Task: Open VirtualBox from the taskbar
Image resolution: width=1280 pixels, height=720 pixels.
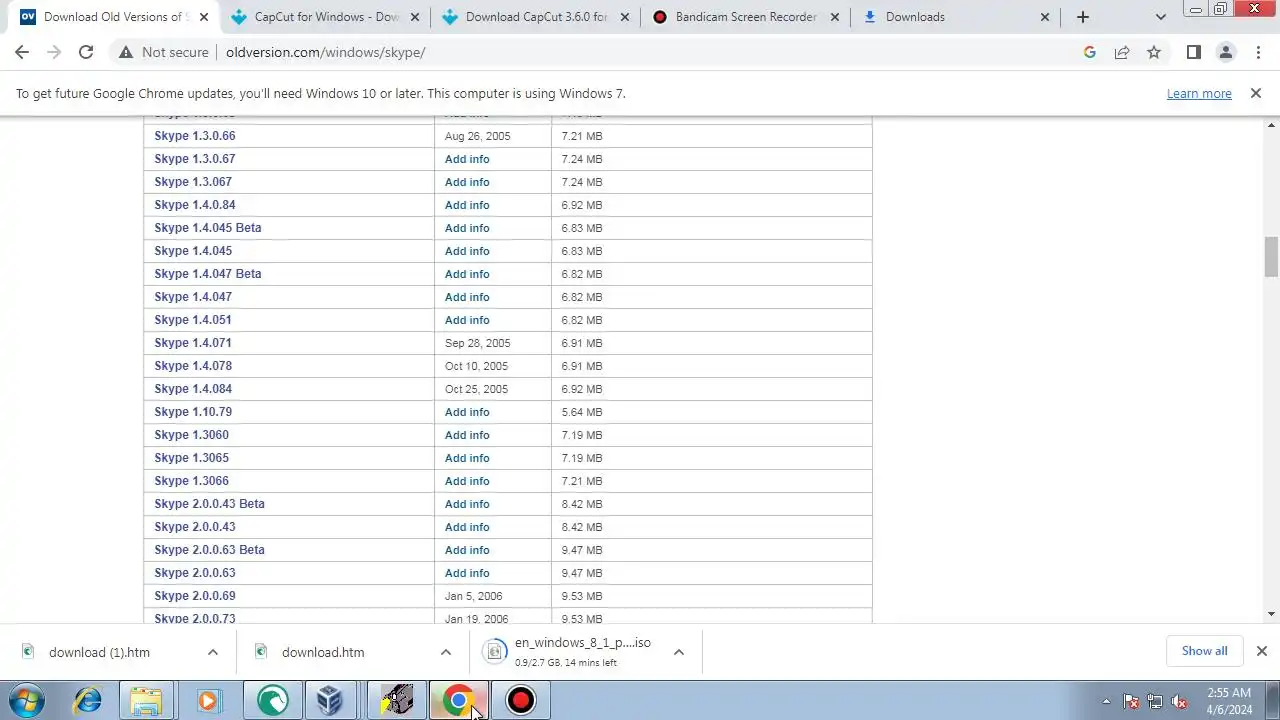Action: (x=331, y=700)
